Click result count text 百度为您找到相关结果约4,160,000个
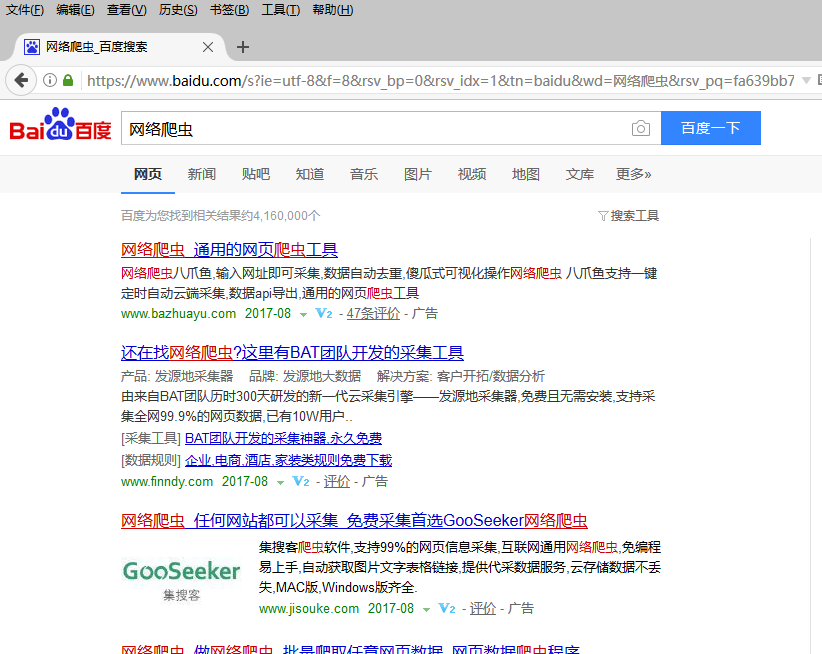This screenshot has width=822, height=654. point(221,216)
